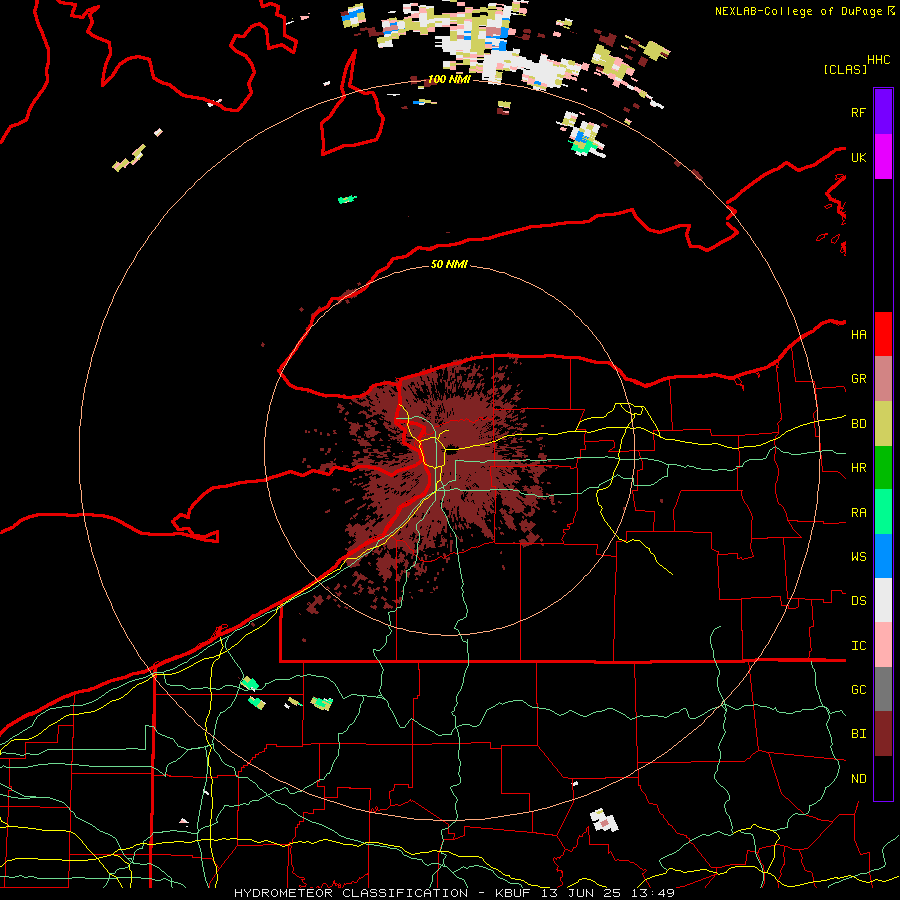Click the WS blue legend swatch

[883, 556]
